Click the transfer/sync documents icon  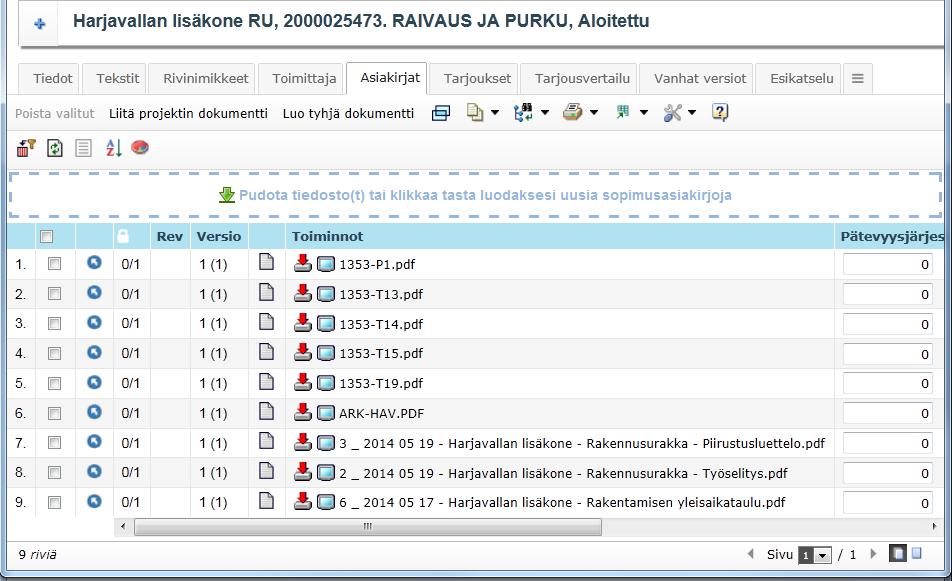523,112
